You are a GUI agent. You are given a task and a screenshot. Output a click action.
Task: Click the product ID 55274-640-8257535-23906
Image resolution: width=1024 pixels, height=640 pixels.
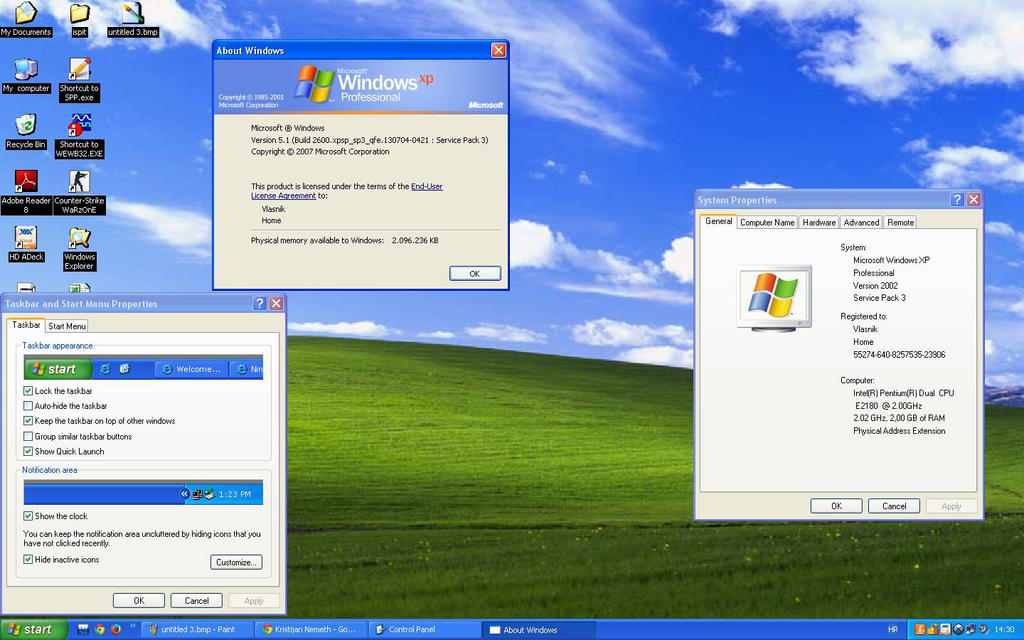(899, 355)
